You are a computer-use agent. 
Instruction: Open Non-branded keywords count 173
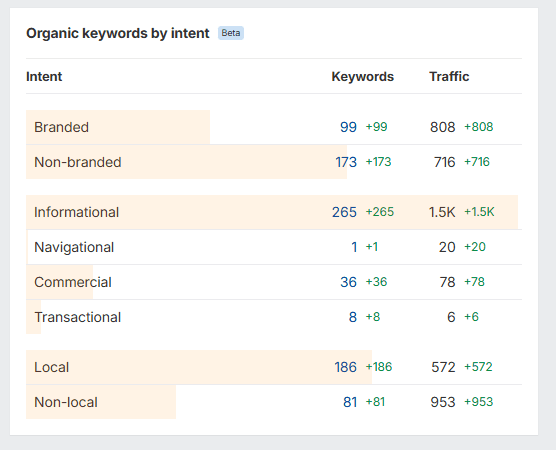(x=346, y=162)
